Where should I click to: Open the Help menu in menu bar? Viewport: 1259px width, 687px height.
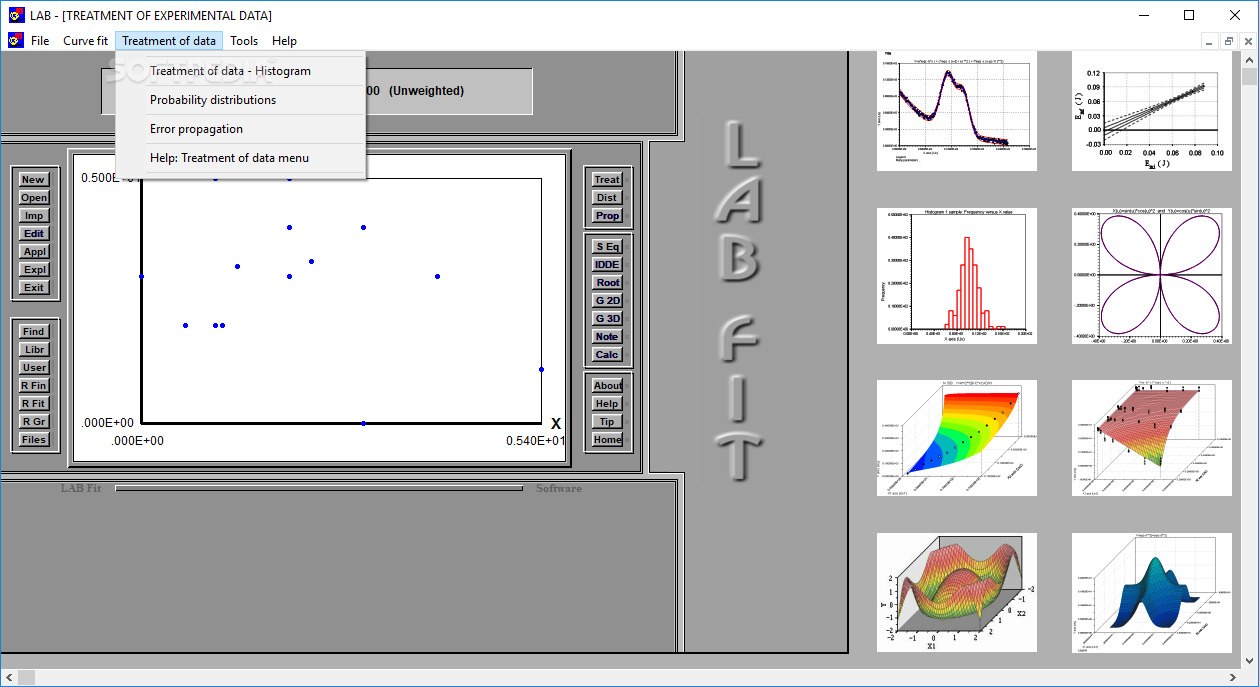point(284,41)
